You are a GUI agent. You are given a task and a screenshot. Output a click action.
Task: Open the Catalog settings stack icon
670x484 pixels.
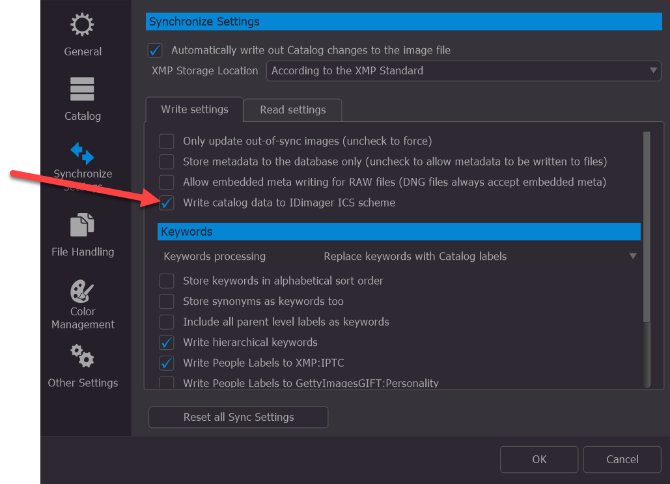(x=82, y=89)
